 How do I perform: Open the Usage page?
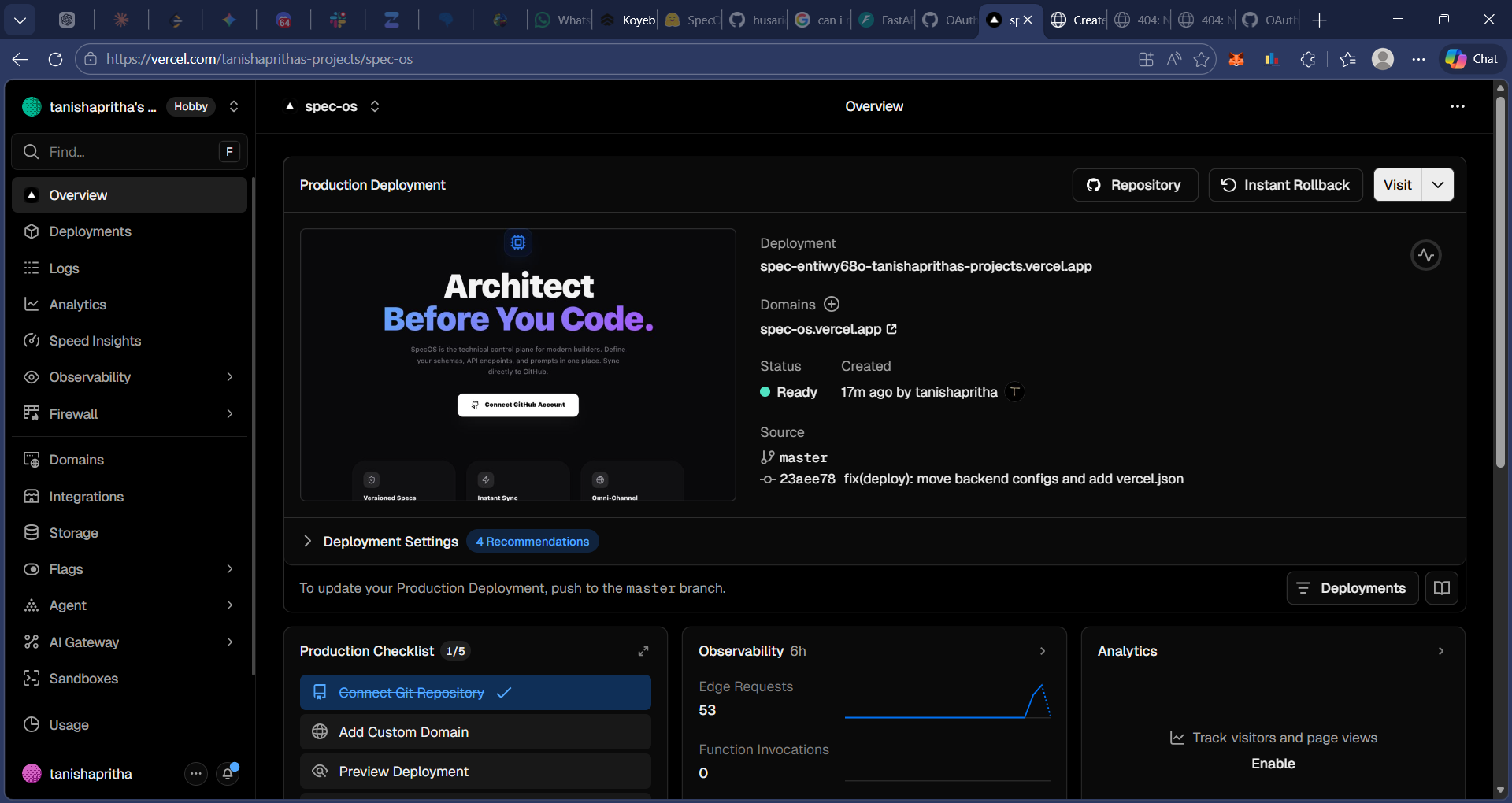click(x=129, y=724)
